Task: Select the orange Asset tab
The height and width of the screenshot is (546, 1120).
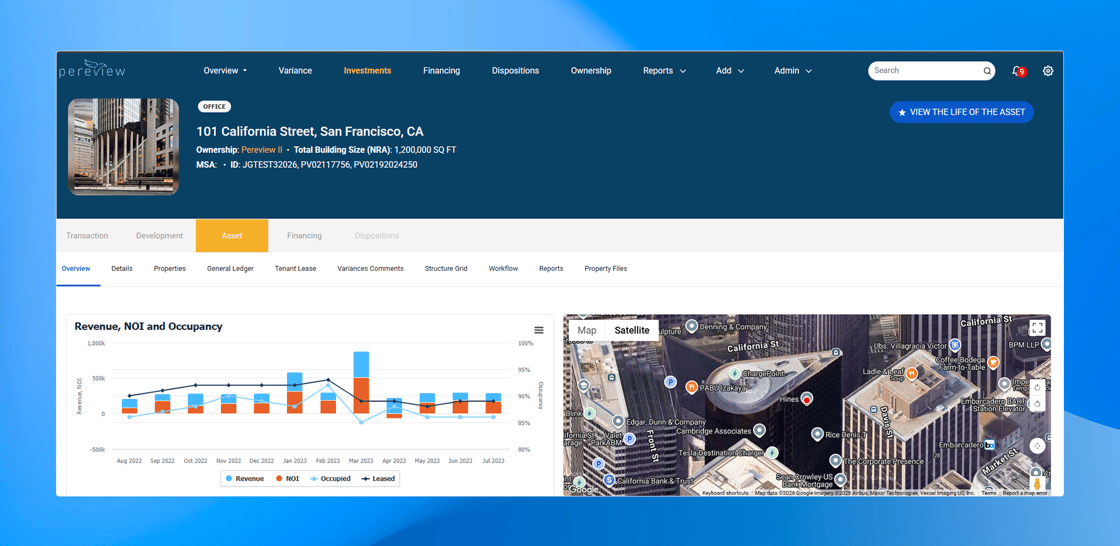Action: [232, 236]
